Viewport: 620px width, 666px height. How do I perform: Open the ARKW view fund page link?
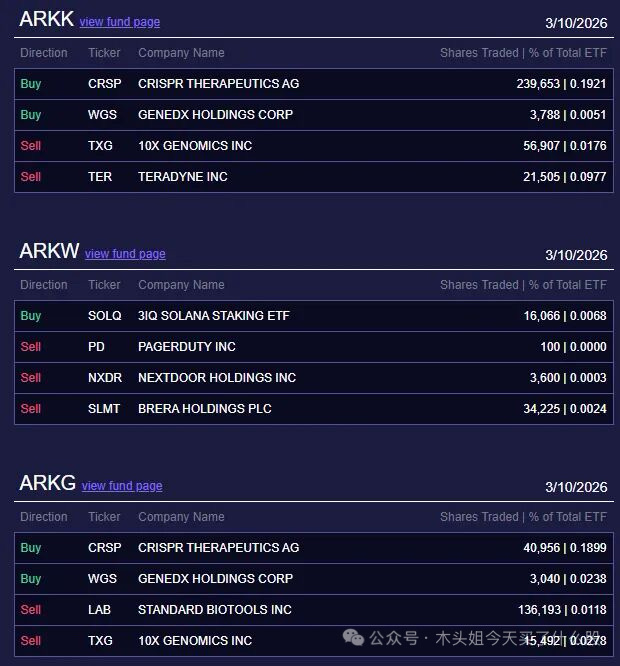(125, 254)
